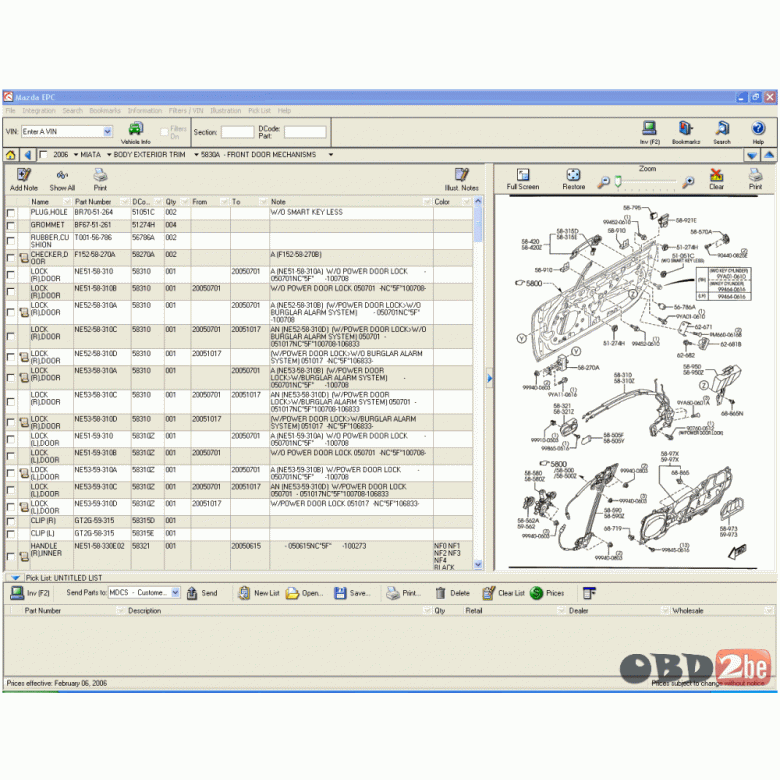This screenshot has height=780, width=780.
Task: Go back with blue left arrow
Action: click(x=28, y=155)
